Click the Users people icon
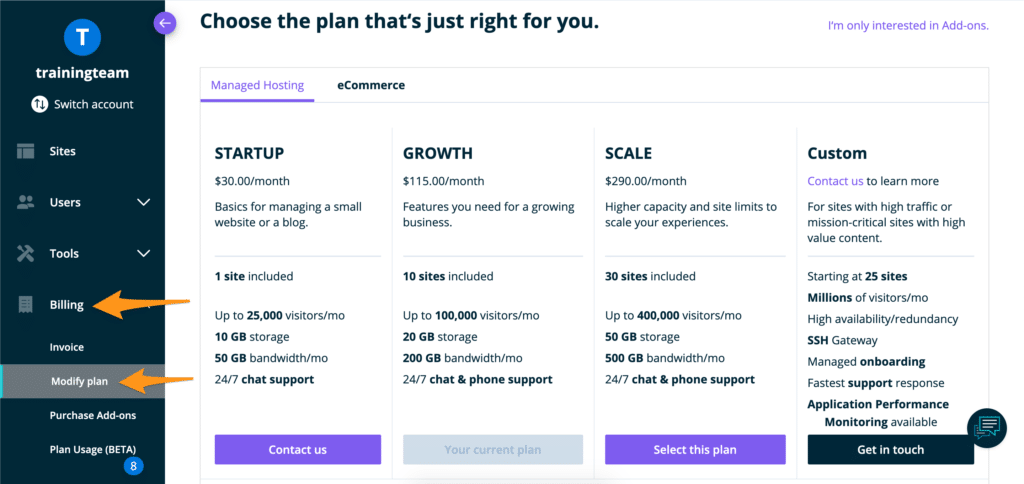This screenshot has width=1024, height=484. coord(25,202)
